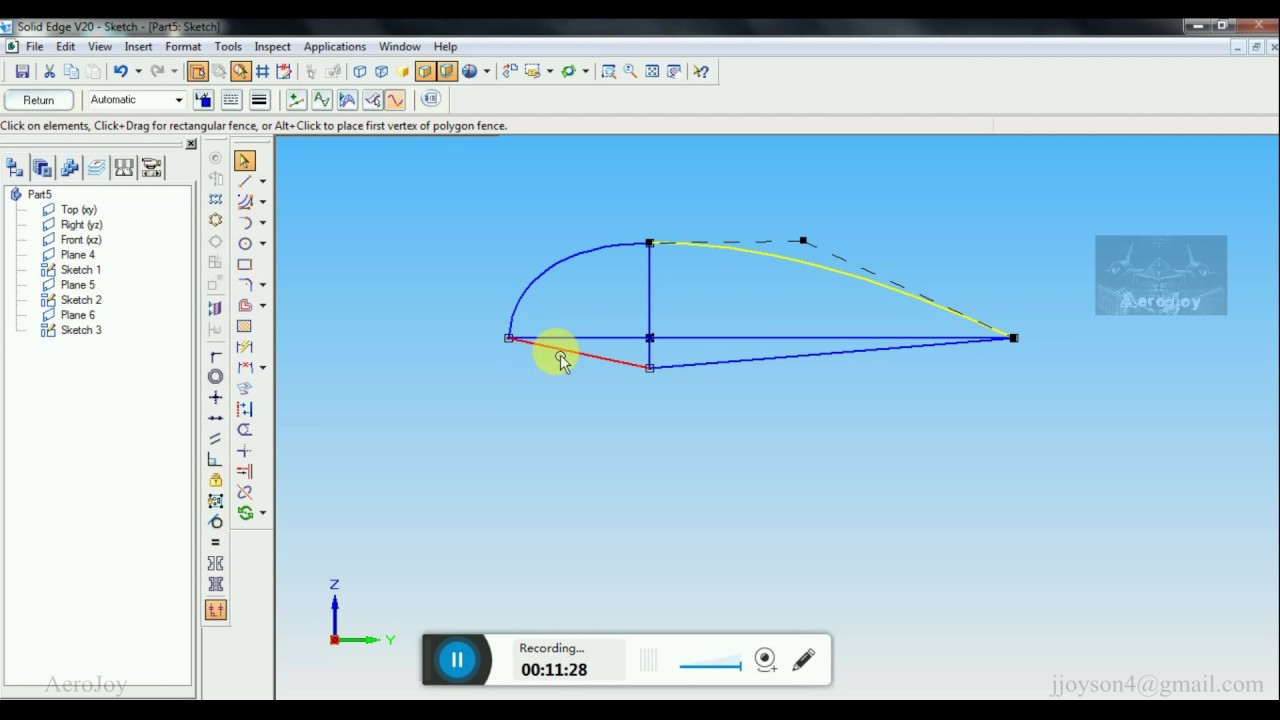
Task: Click the magnifier Zoom icon
Action: pyautogui.click(x=630, y=71)
